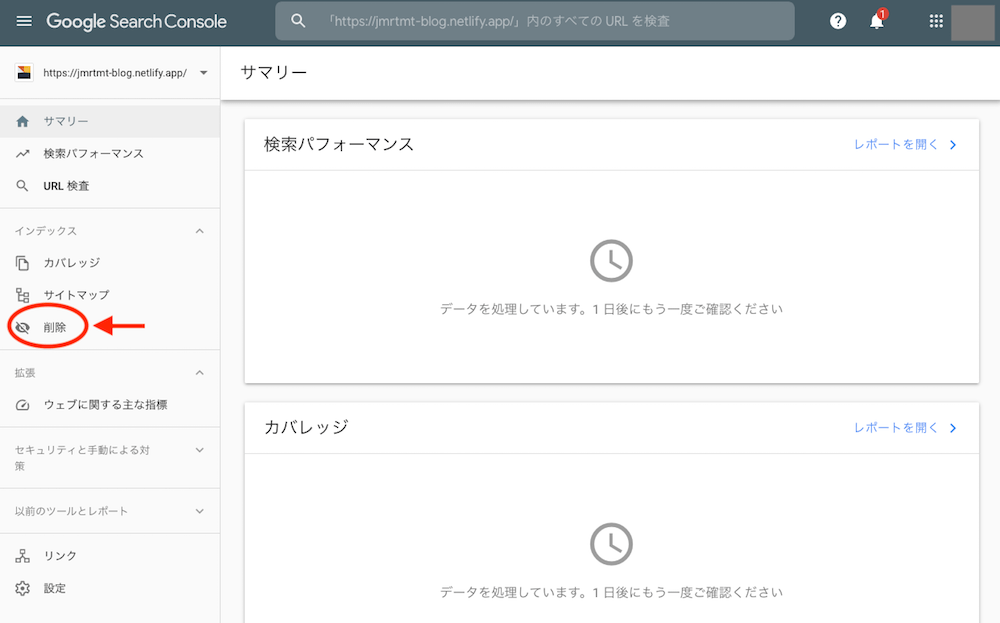Open the Google apps grid

click(936, 21)
